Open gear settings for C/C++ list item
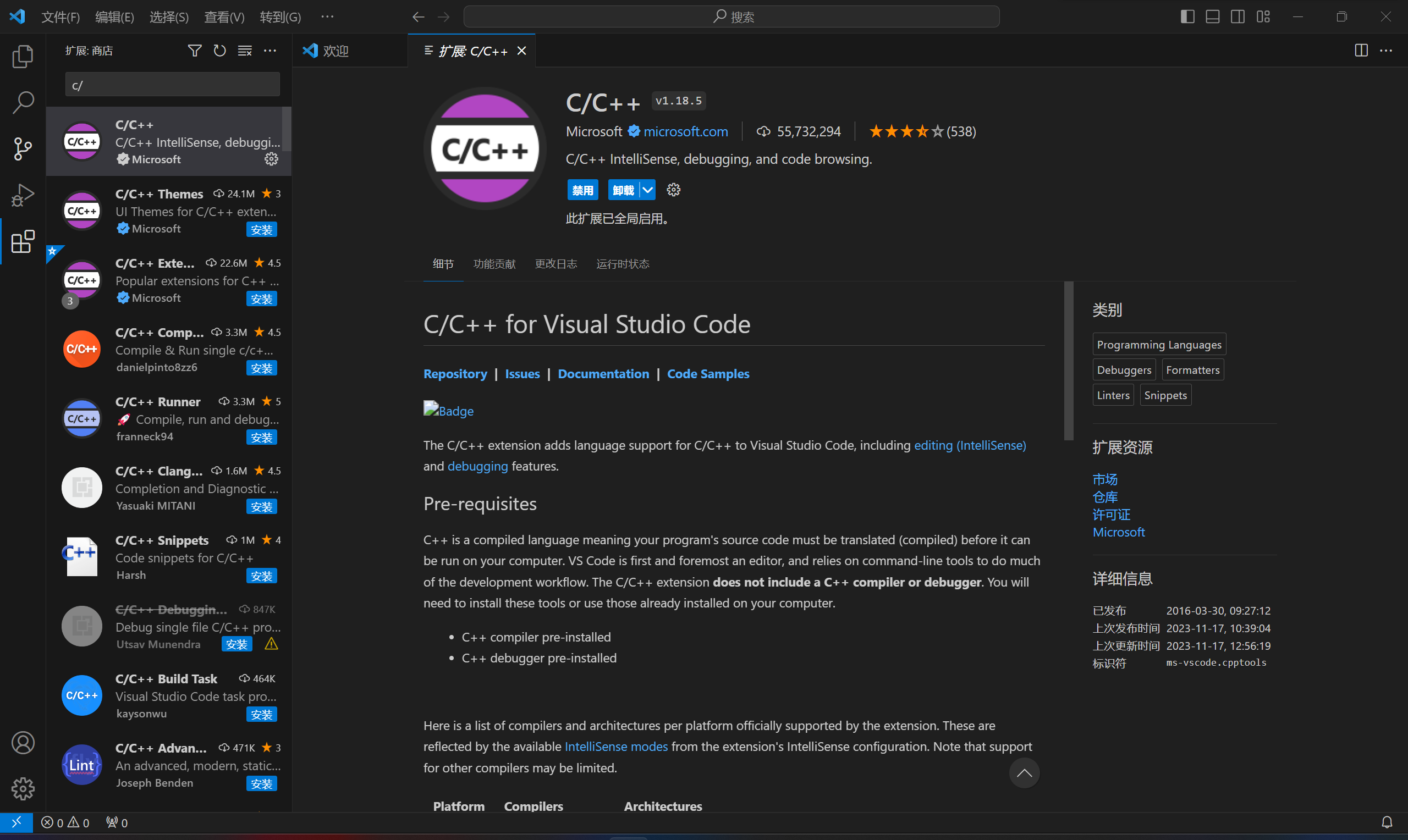 click(x=271, y=159)
